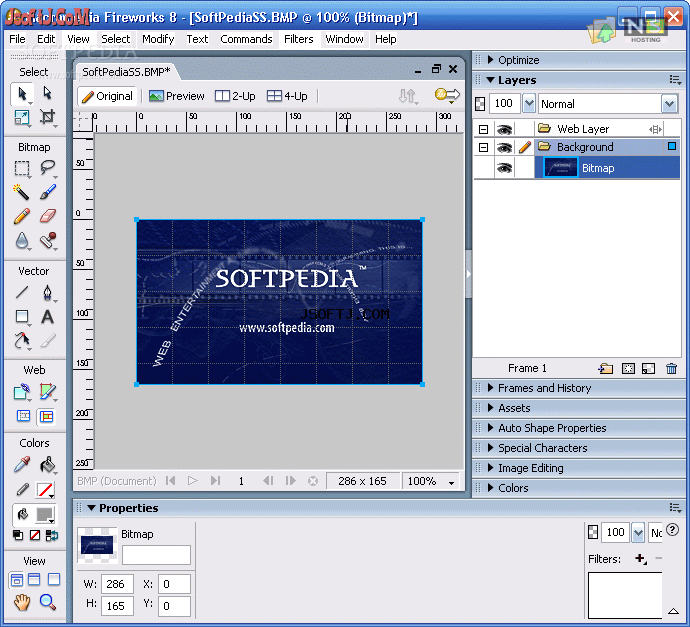Select the vector Pen tool
Viewport: 690px width, 627px height.
[x=47, y=292]
